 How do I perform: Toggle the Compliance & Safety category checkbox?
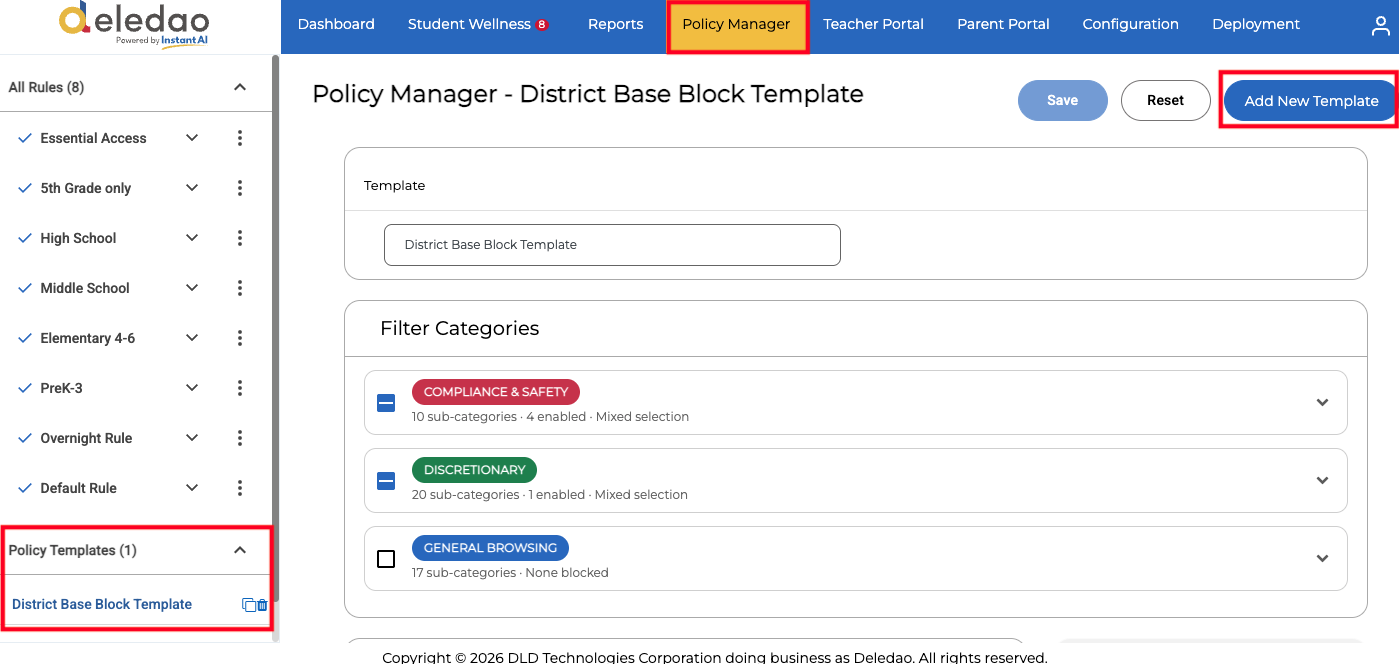pyautogui.click(x=386, y=403)
